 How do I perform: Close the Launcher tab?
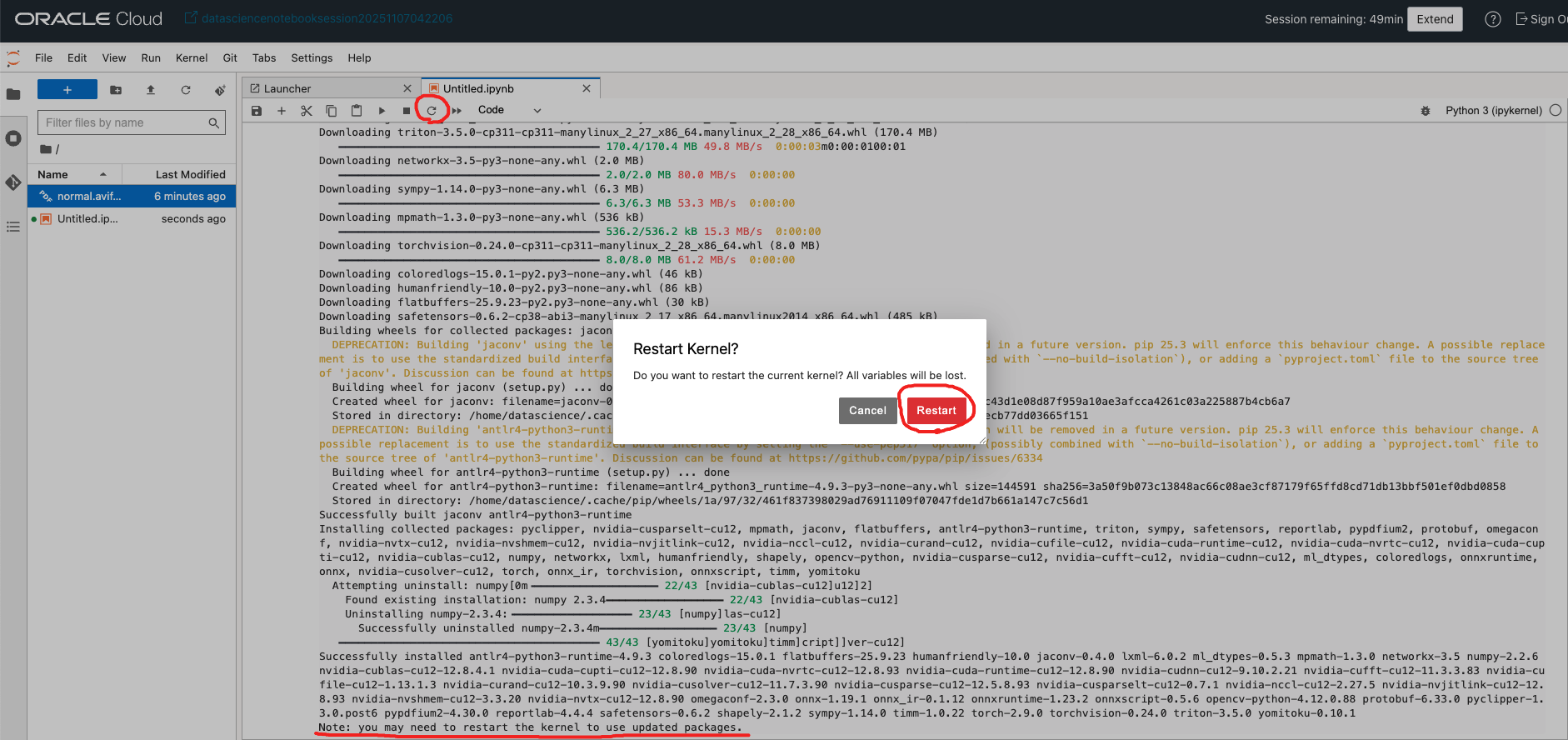pyautogui.click(x=407, y=88)
